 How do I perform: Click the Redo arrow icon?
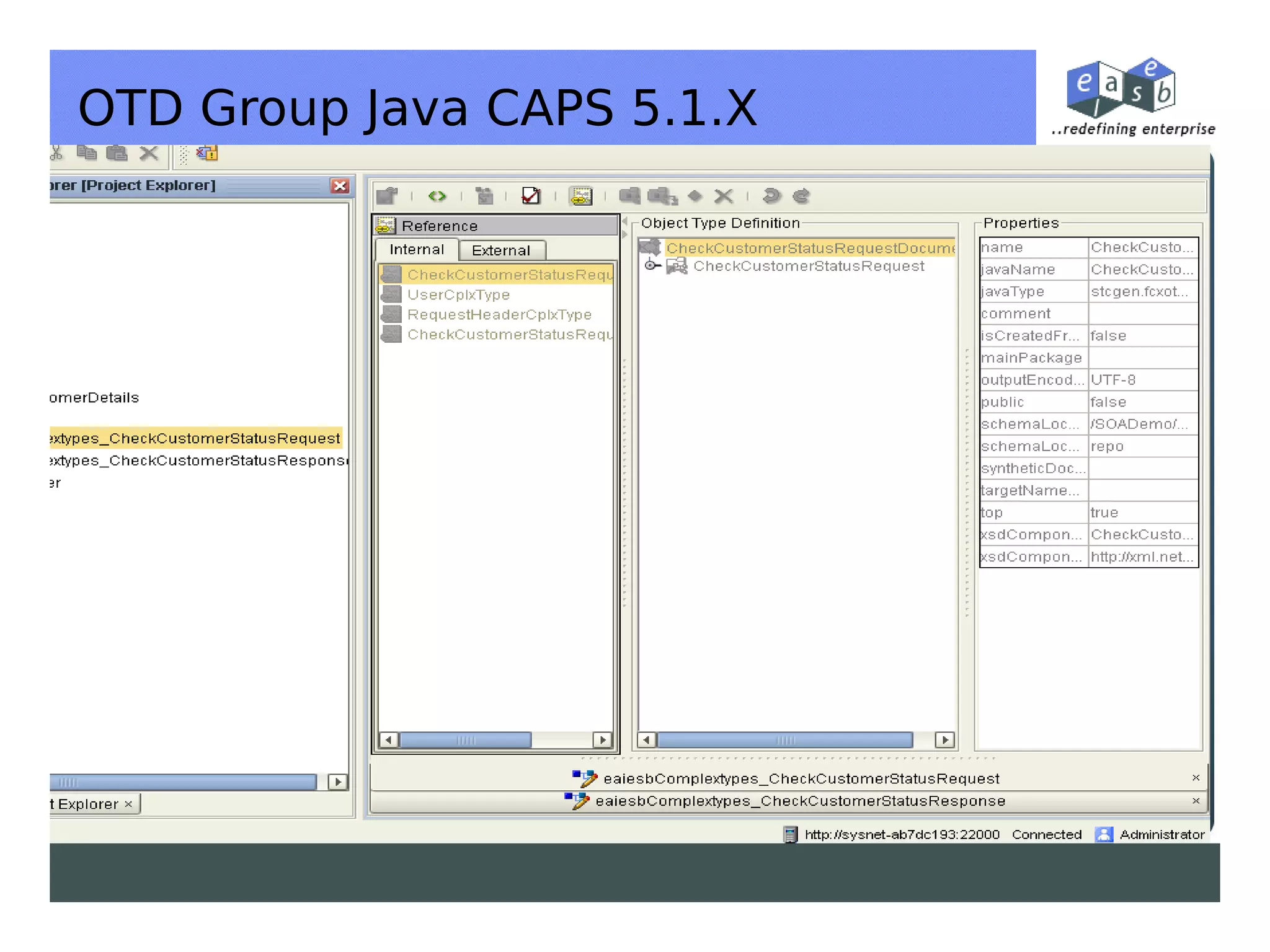point(801,196)
